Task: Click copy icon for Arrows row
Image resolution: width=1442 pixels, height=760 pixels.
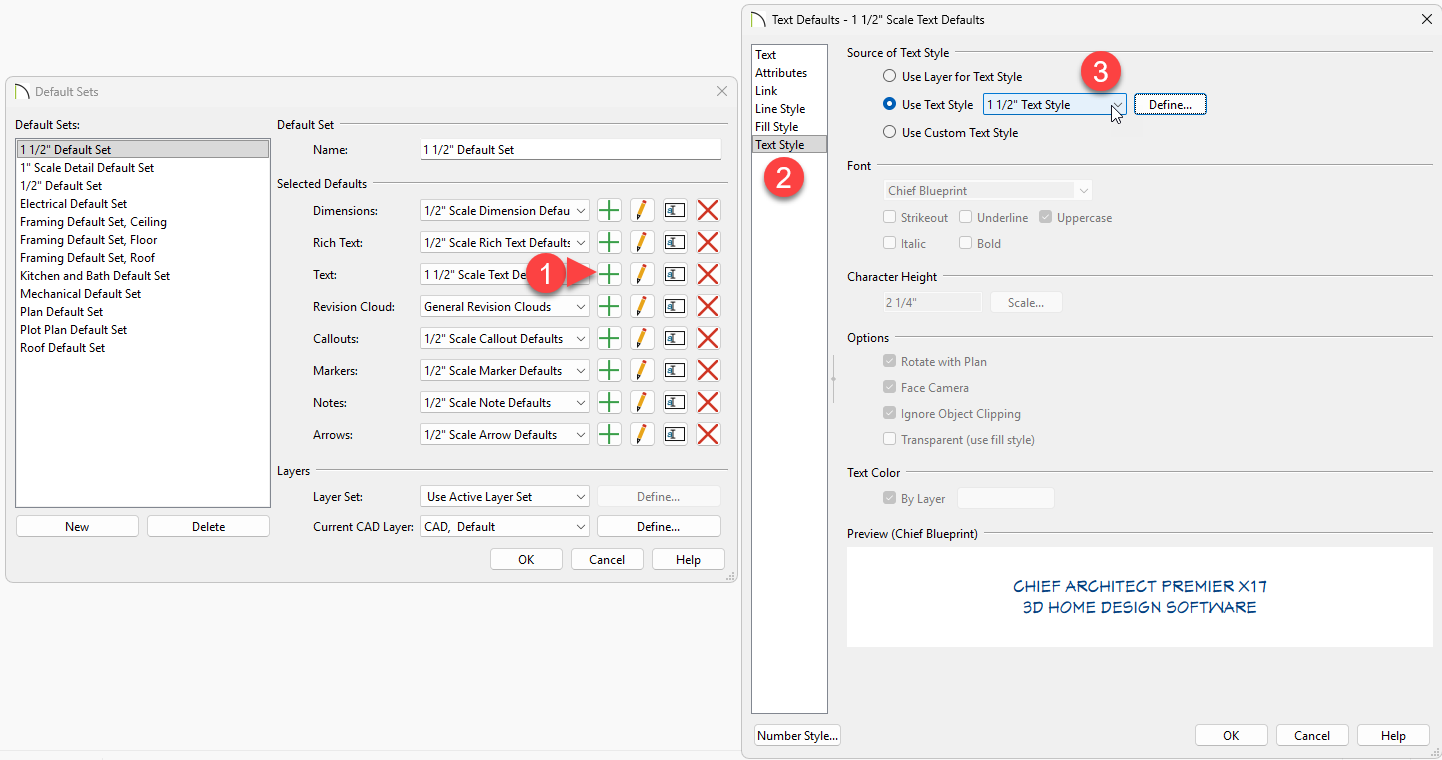Action: click(x=675, y=435)
